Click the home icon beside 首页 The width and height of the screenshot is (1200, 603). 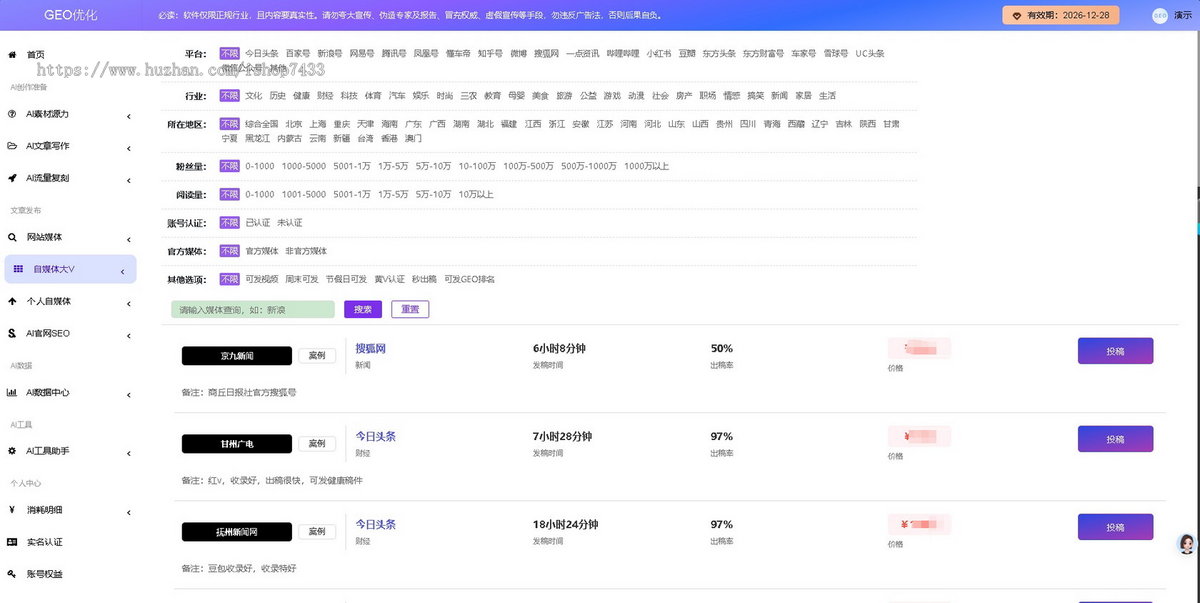pos(12,54)
